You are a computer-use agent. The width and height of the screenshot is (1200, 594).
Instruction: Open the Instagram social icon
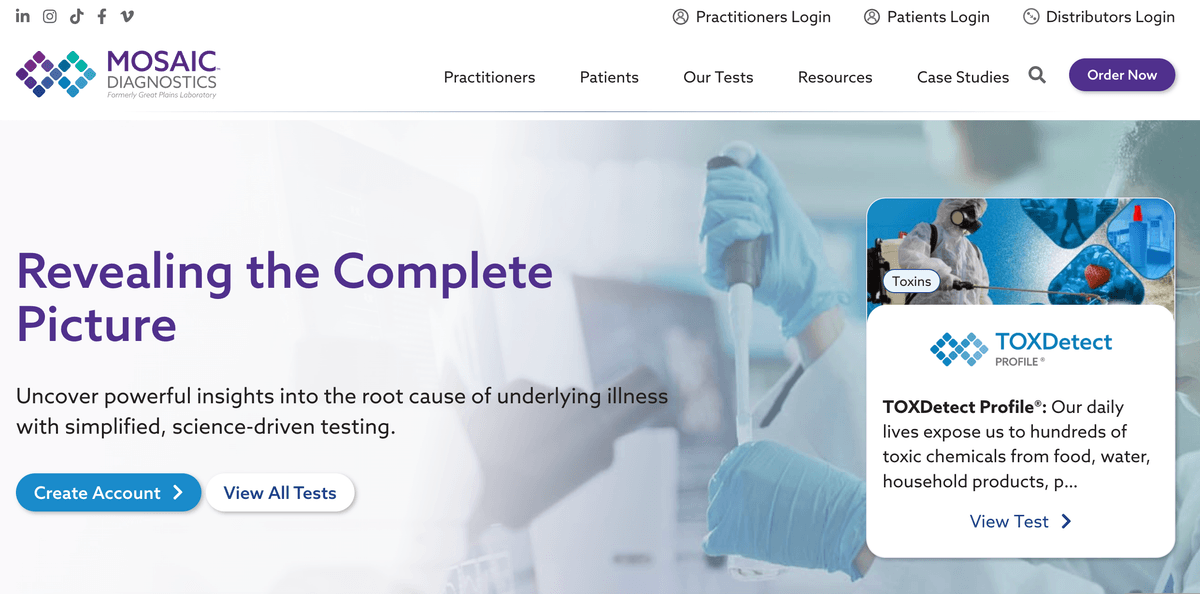50,16
